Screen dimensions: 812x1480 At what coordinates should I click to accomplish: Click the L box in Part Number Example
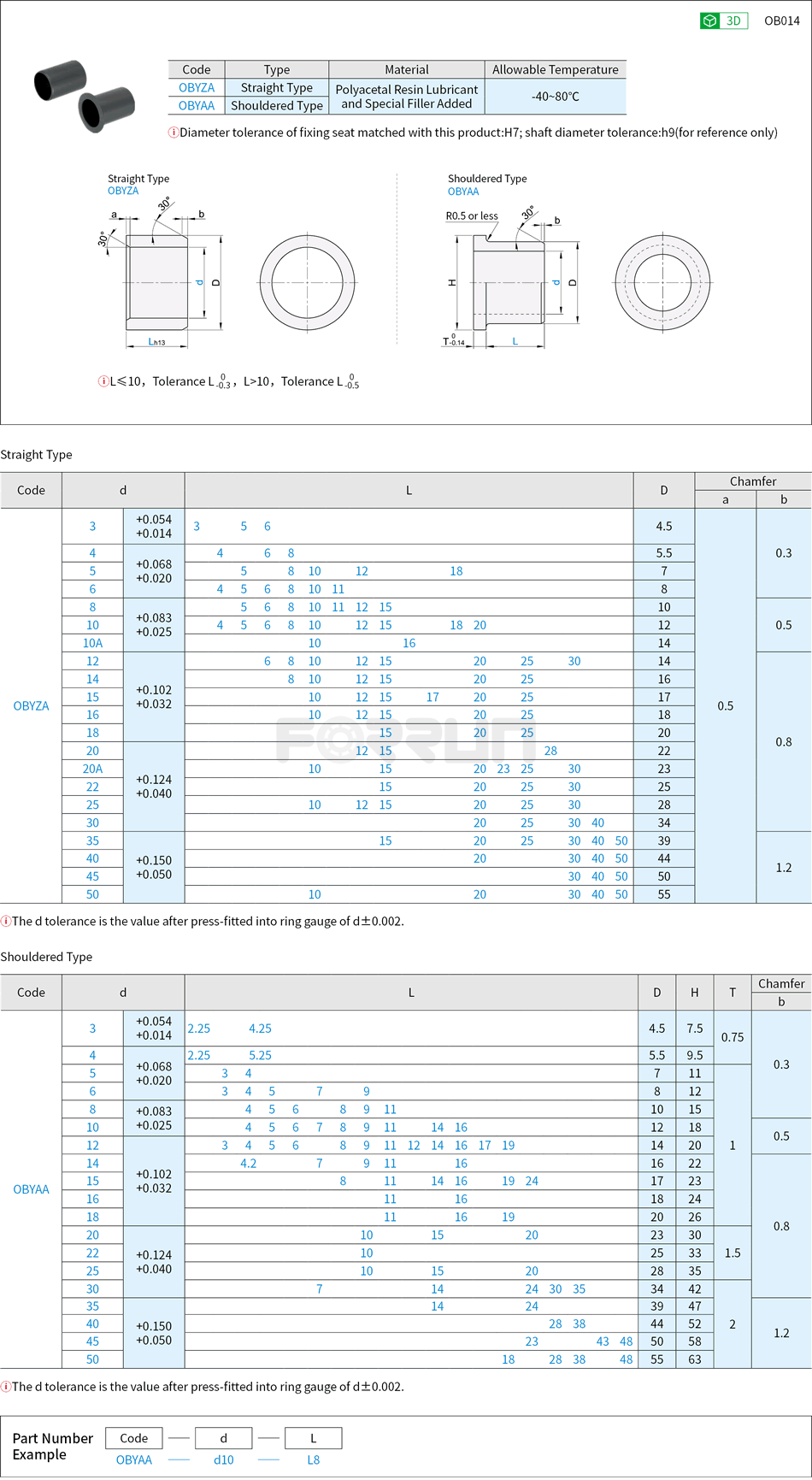314,1438
